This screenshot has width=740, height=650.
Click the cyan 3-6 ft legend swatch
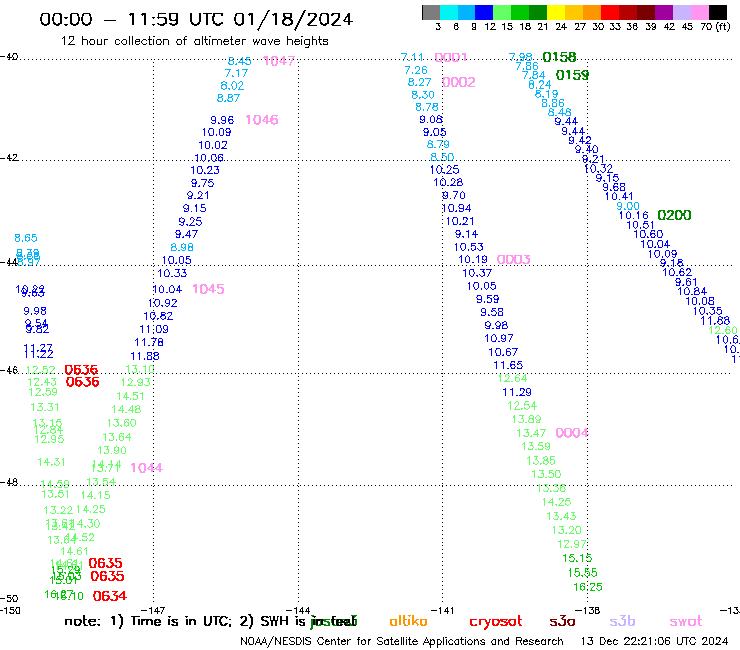pyautogui.click(x=449, y=12)
